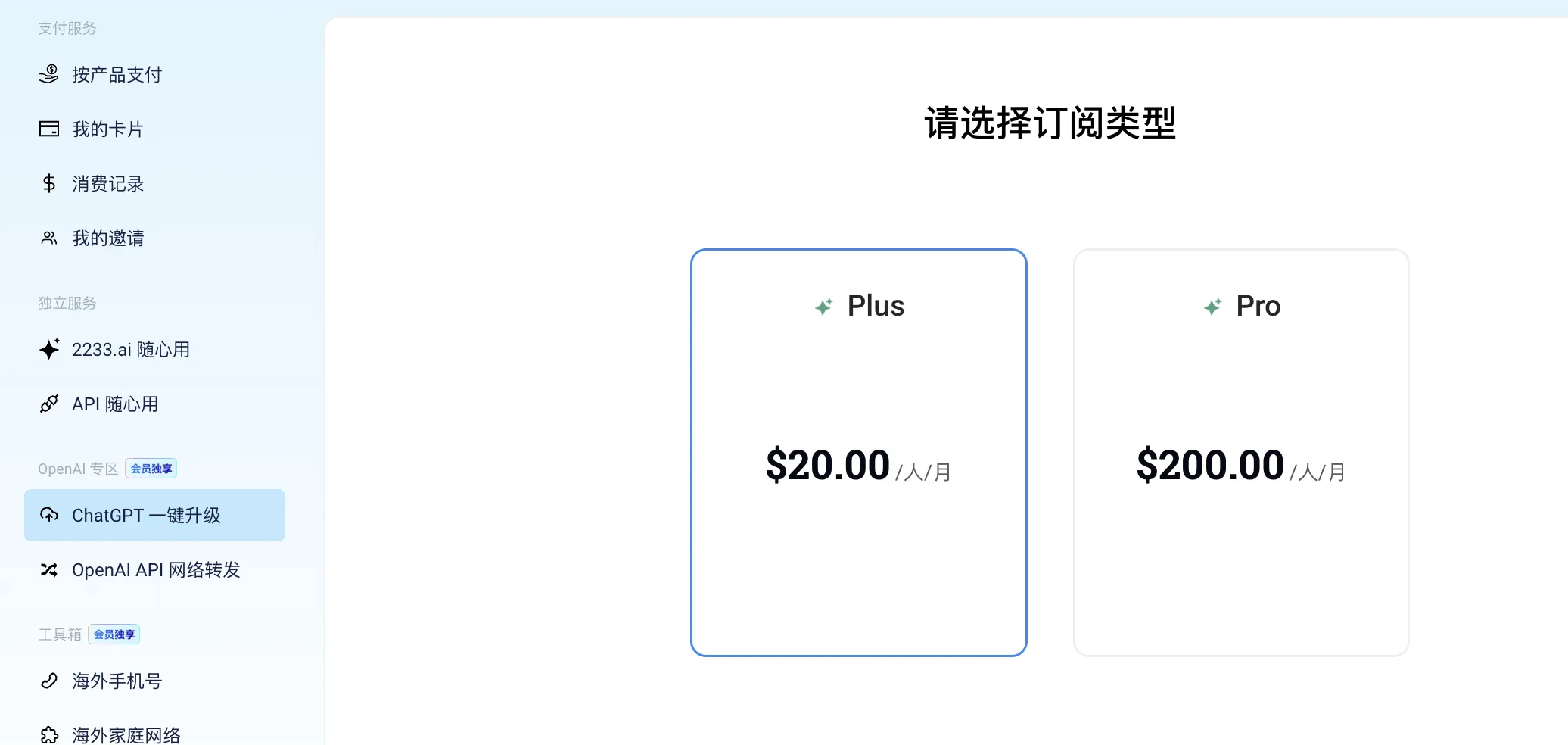Screen dimensions: 1568x745
Task: Click the 海外家庭网络 puzzle icon
Action: click(x=48, y=733)
